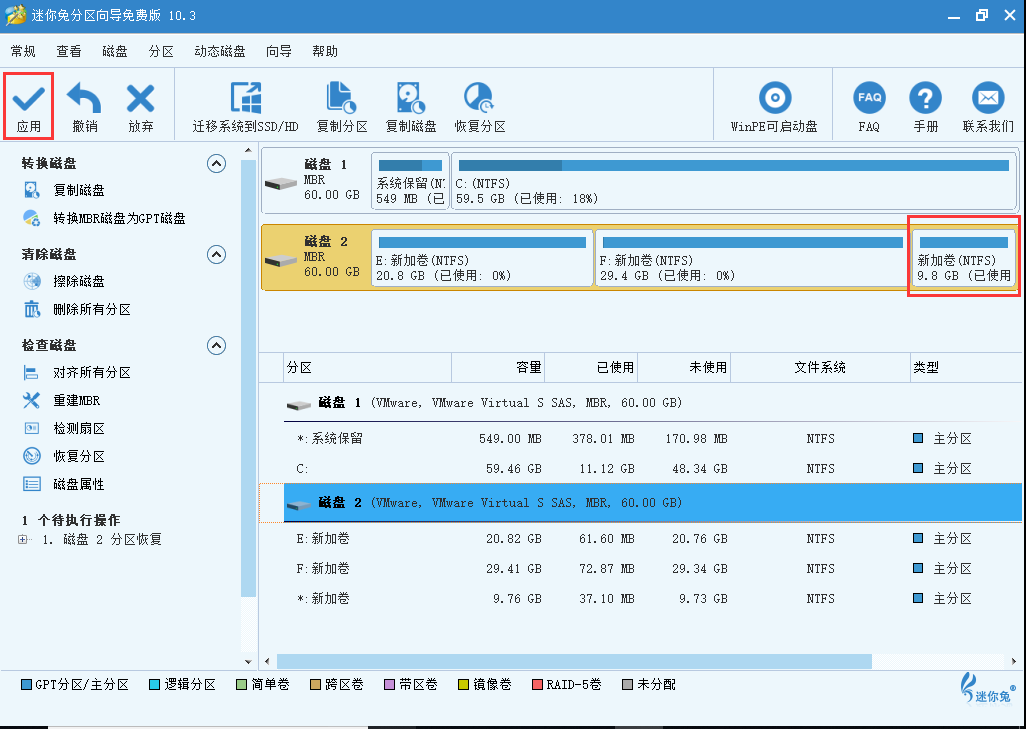
Task: Click the 撤销 undo arrow icon
Action: tap(84, 99)
